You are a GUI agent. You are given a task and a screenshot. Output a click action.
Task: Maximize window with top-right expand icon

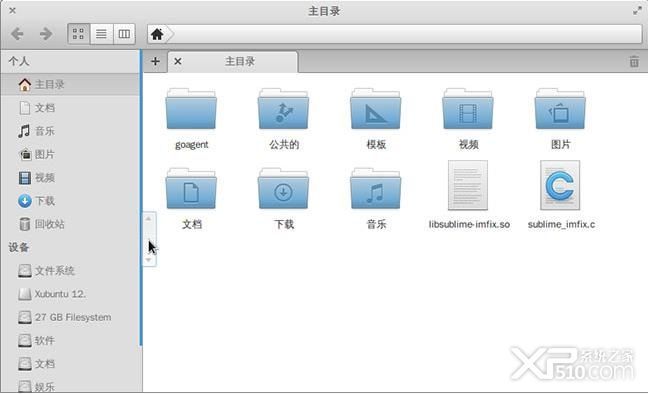pyautogui.click(x=637, y=11)
